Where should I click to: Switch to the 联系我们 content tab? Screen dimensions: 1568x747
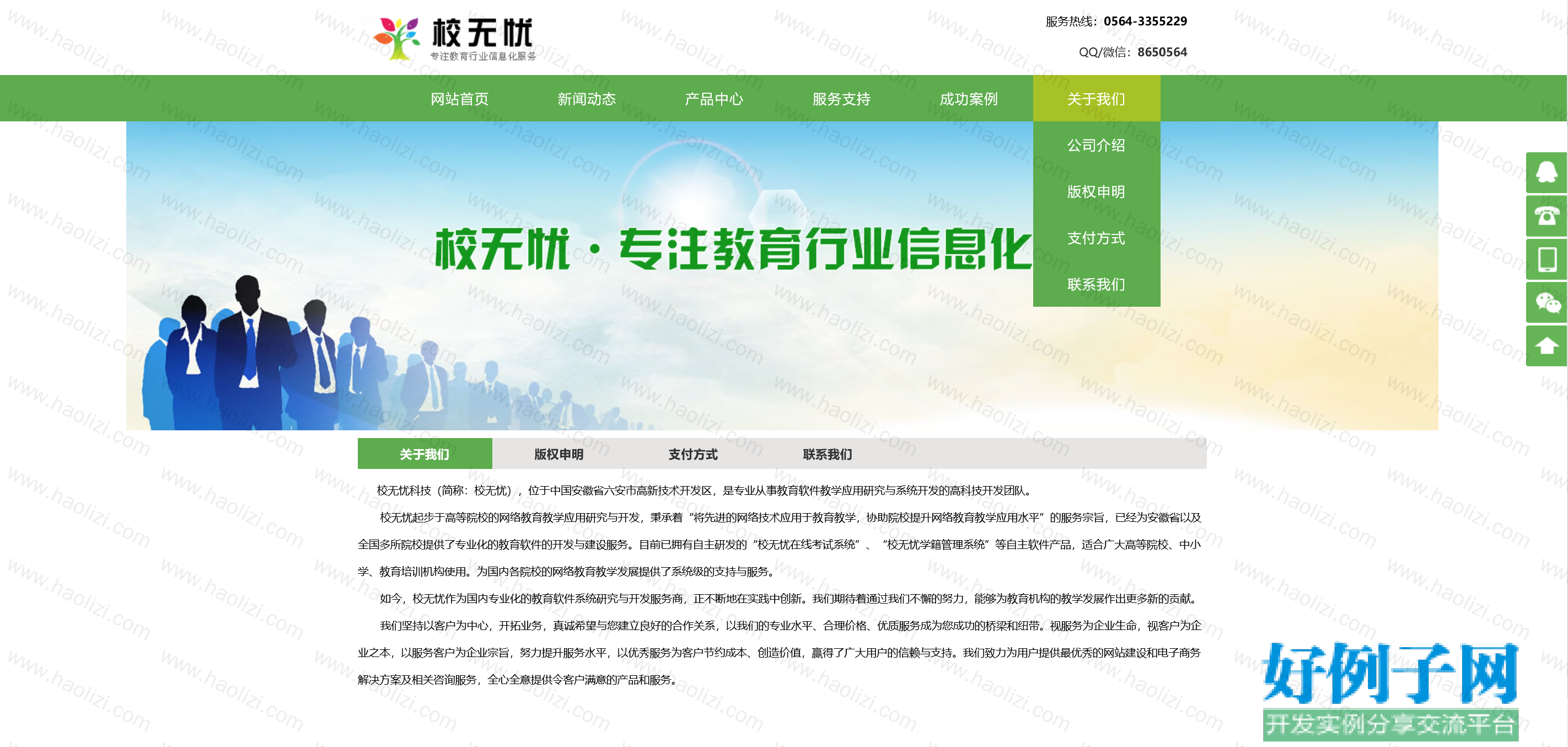(828, 454)
